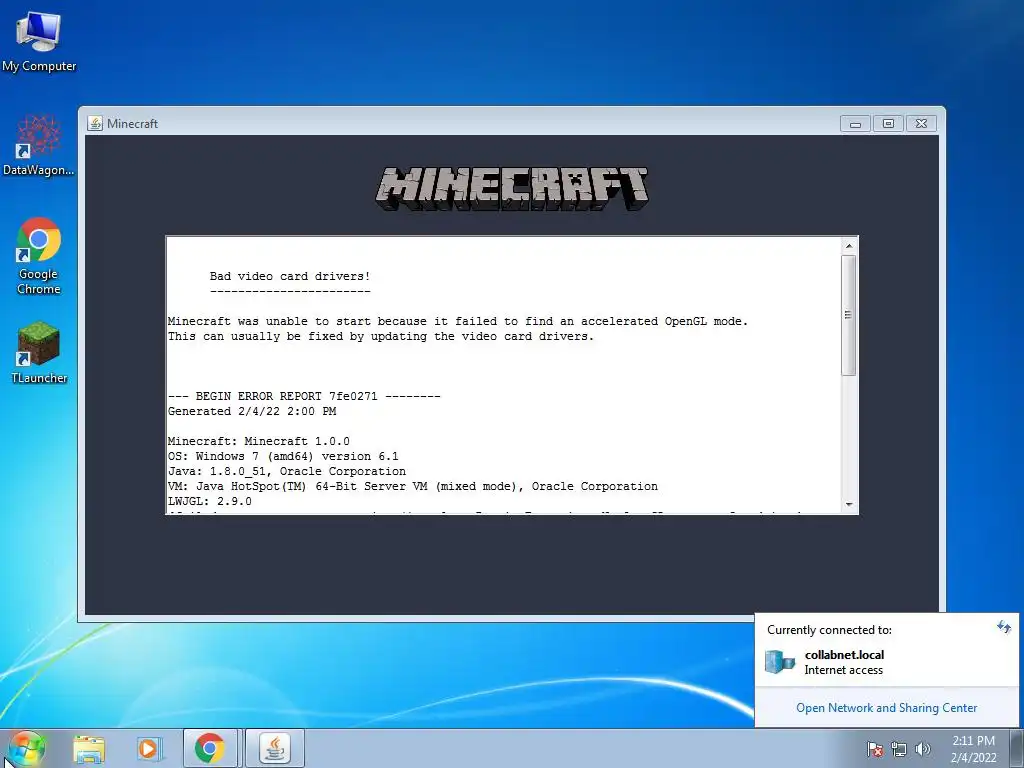Select the TLauncher desktop shortcut
This screenshot has height=768, width=1024.
[39, 352]
